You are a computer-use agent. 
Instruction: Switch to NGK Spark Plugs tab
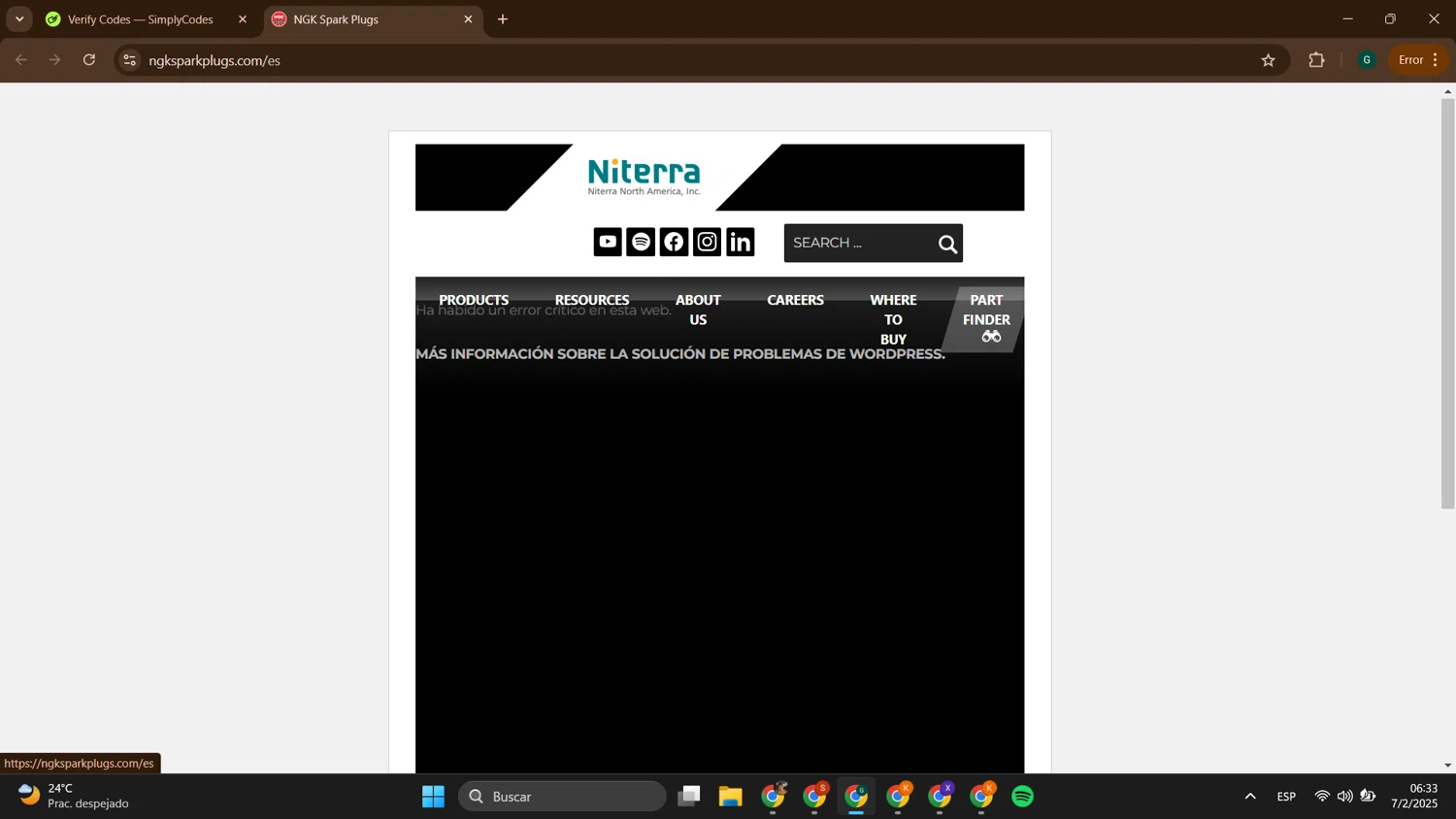point(373,19)
